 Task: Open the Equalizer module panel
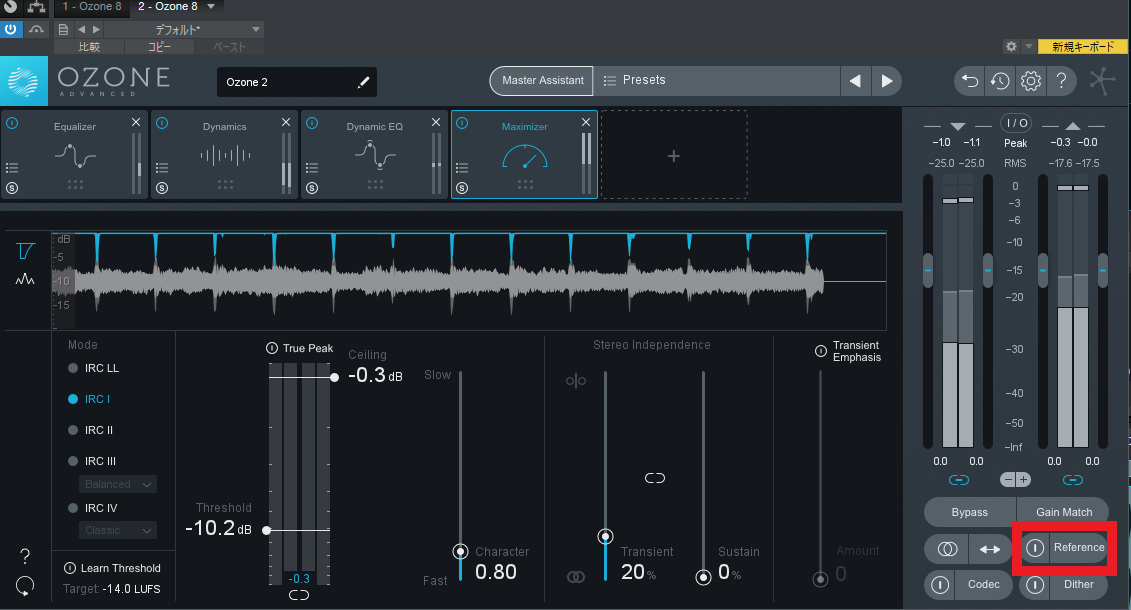coord(75,154)
